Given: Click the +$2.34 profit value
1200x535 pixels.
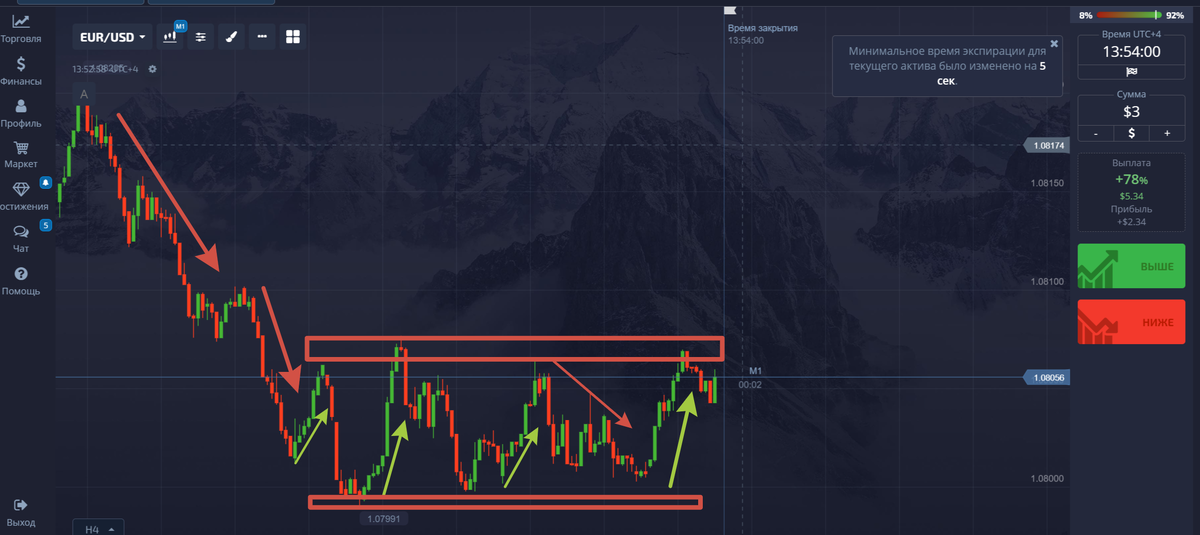Looking at the screenshot, I should (x=1131, y=222).
